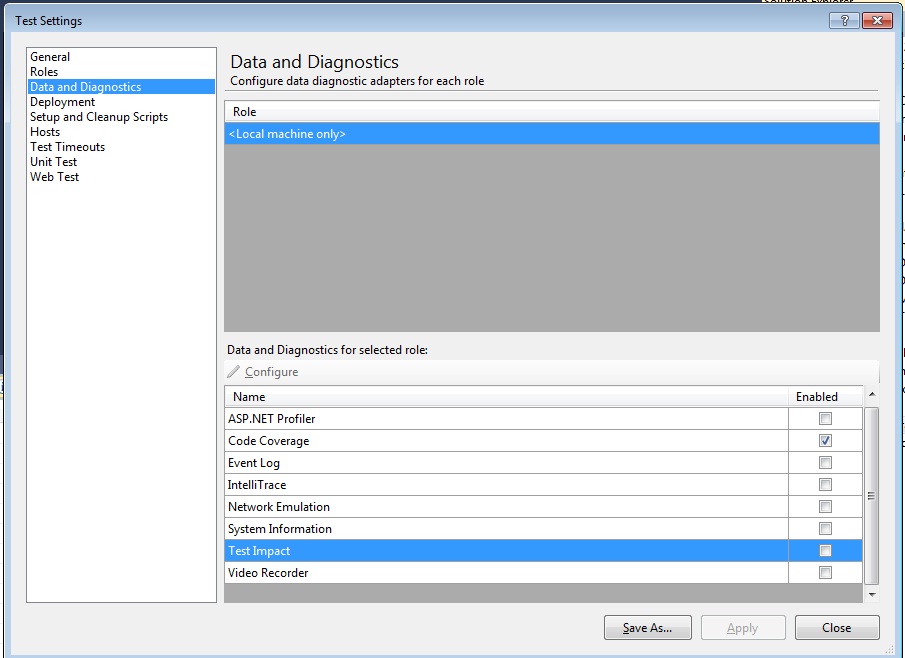The image size is (905, 658).
Task: Open the Setup and Cleanup Scripts category
Action: coord(97,116)
